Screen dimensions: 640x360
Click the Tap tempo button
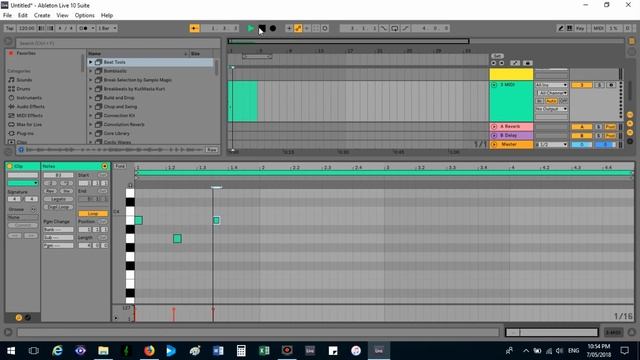pyautogui.click(x=9, y=28)
